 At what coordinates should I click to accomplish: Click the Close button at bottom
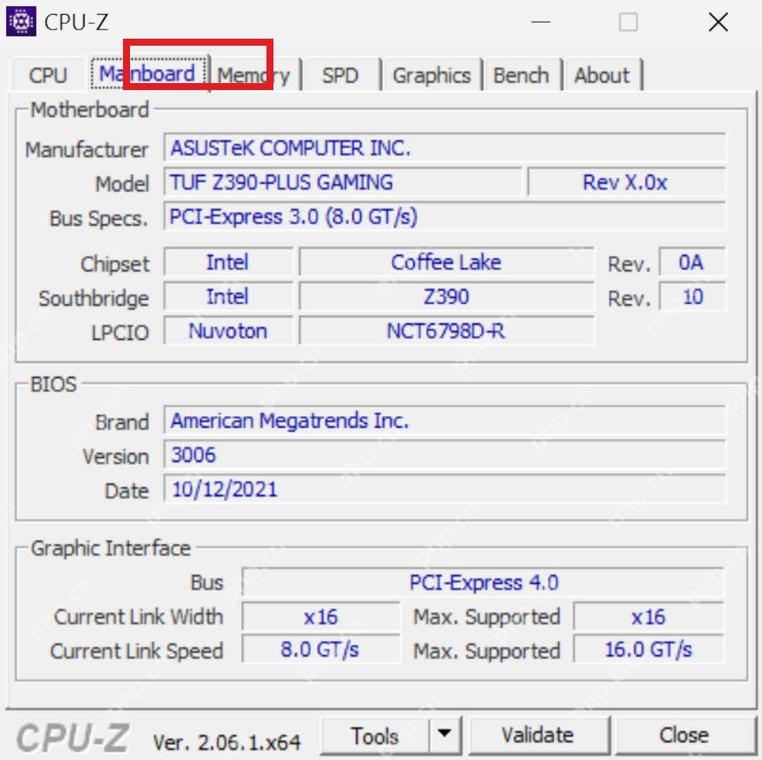(x=684, y=735)
